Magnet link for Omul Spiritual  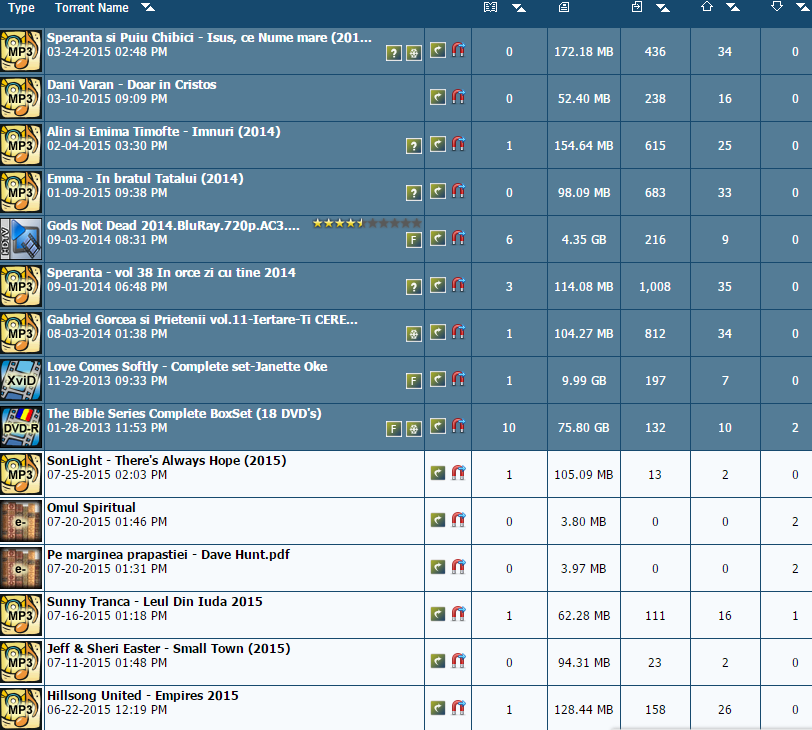click(458, 520)
